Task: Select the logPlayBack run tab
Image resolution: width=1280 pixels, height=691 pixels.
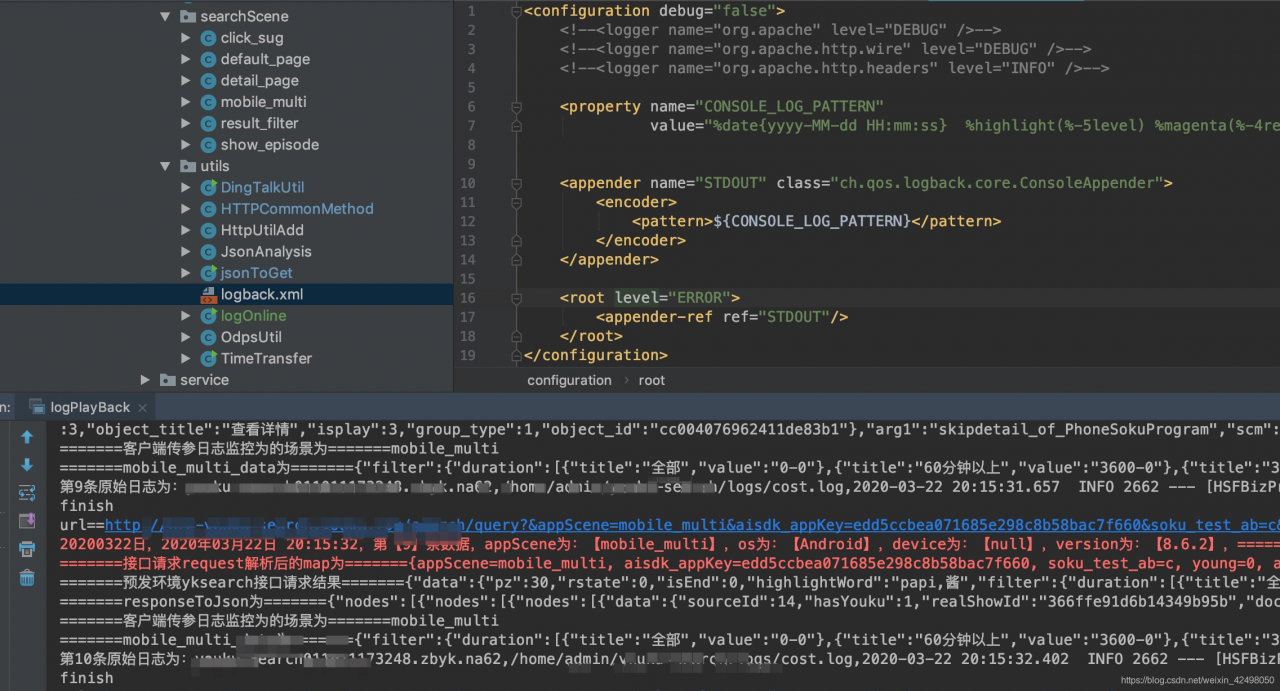Action: [90, 407]
